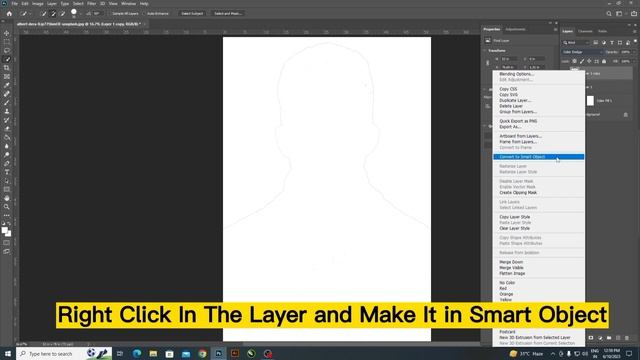Open the Filter menu
Viewport: 640px width, 360px height.
(x=91, y=4)
